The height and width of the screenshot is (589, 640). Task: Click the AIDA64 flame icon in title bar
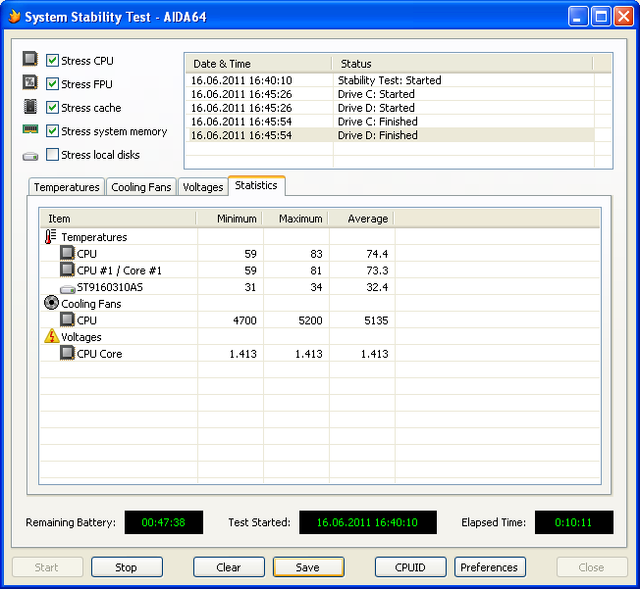(12, 17)
